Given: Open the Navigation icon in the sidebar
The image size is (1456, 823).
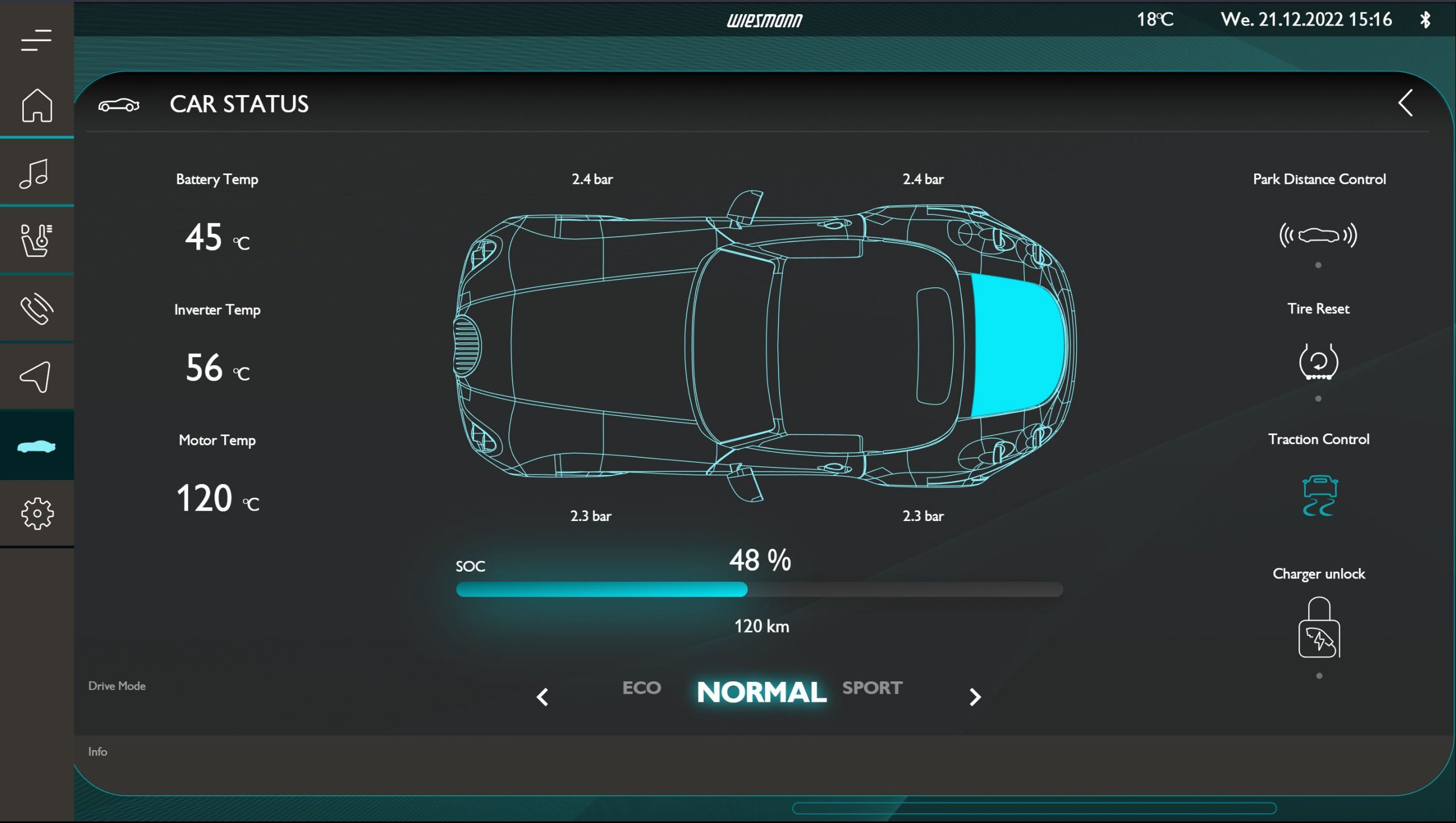Looking at the screenshot, I should pyautogui.click(x=36, y=375).
